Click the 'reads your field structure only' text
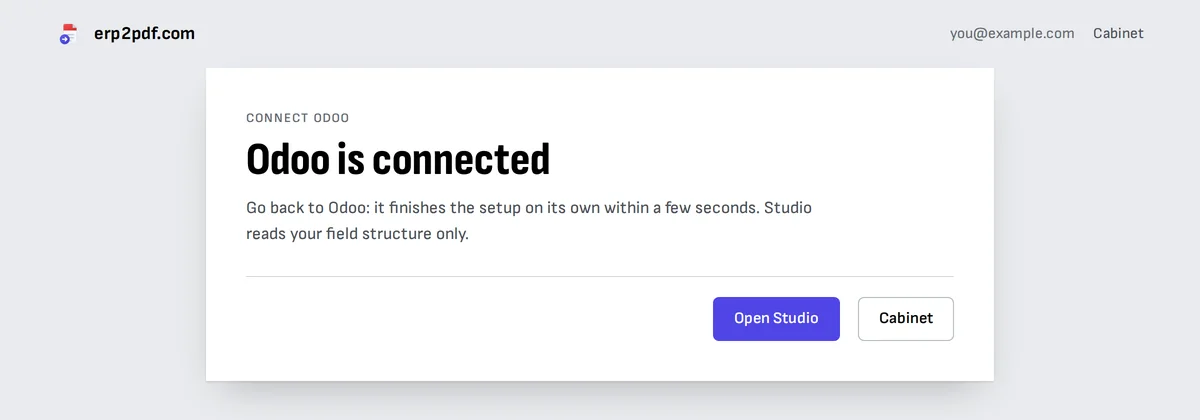This screenshot has height=420, width=1200. pos(357,235)
